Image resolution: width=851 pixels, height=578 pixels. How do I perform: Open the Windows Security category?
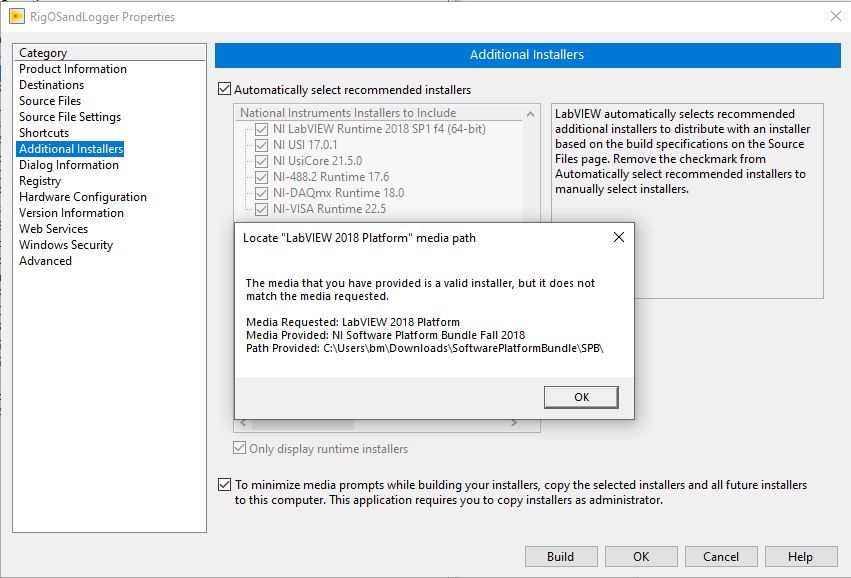pyautogui.click(x=66, y=245)
